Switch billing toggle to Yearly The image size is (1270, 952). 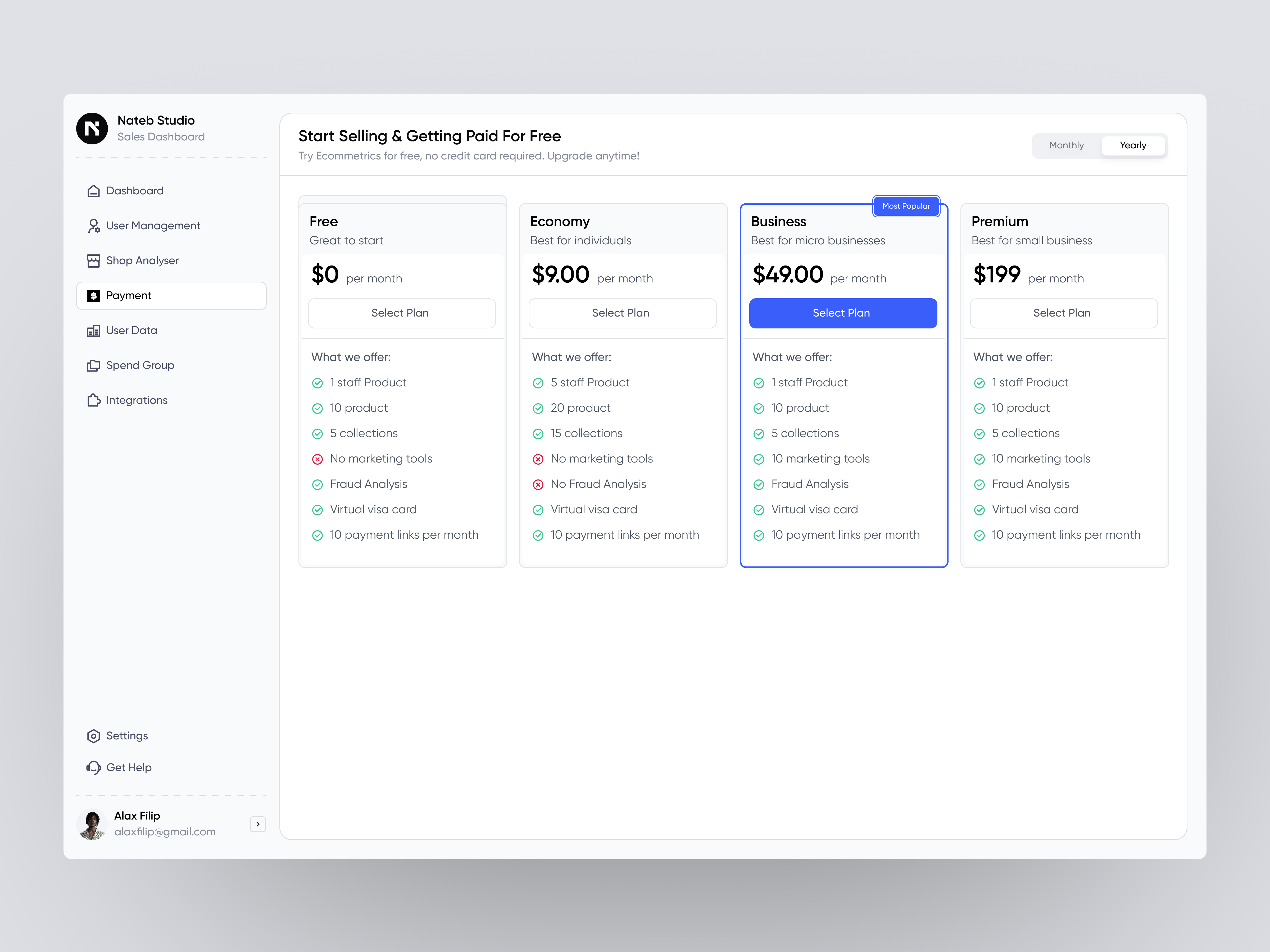(x=1132, y=145)
